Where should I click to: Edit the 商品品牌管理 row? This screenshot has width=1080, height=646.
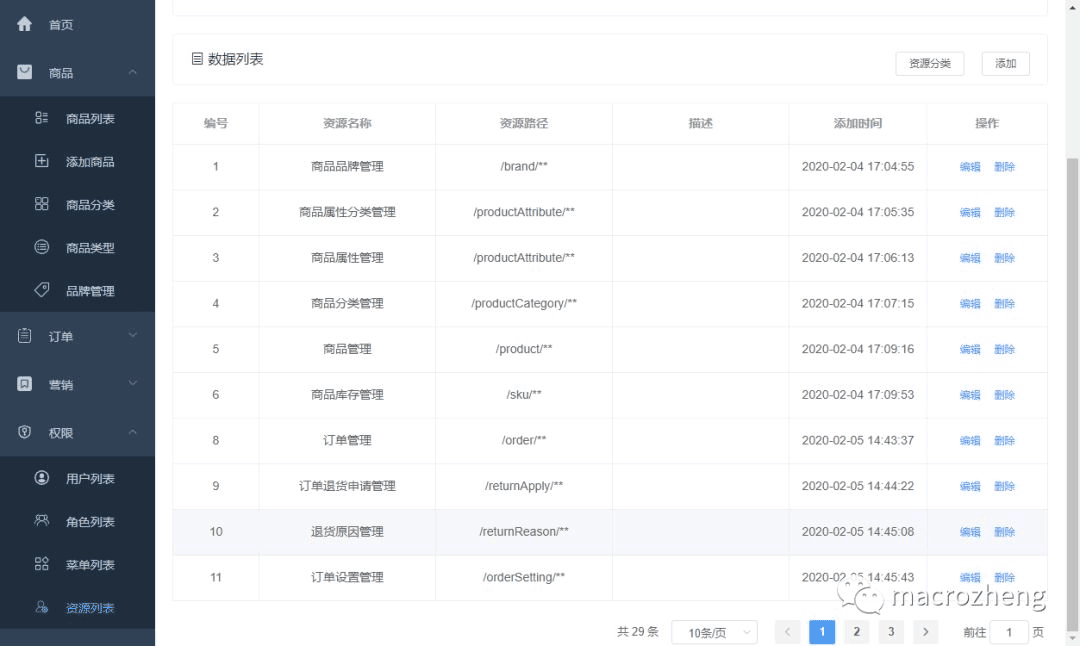(x=970, y=167)
